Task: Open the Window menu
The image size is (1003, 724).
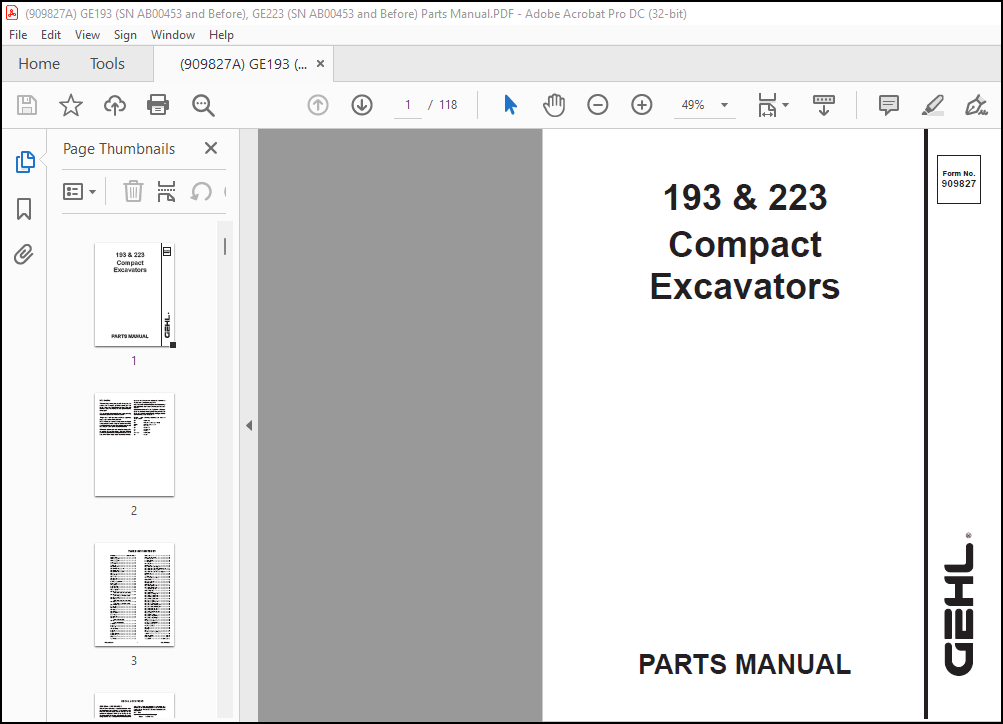Action: [x=173, y=35]
